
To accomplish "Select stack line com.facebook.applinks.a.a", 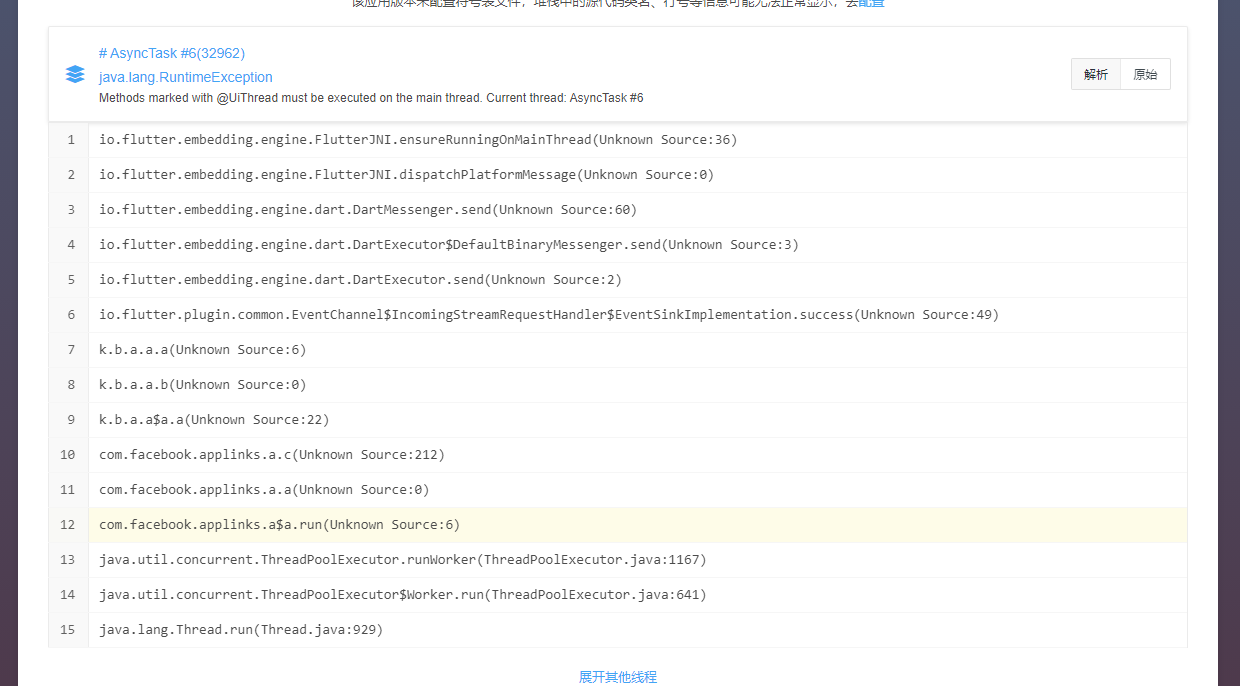I will (x=638, y=490).
